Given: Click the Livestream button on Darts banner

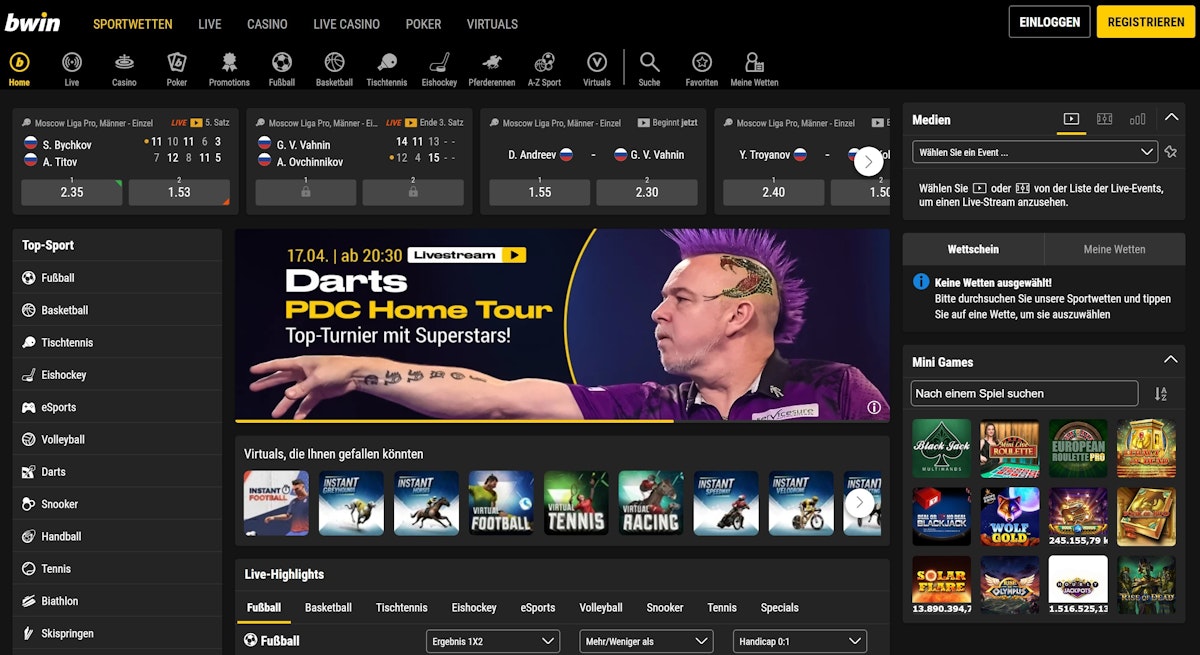Looking at the screenshot, I should click(x=467, y=255).
